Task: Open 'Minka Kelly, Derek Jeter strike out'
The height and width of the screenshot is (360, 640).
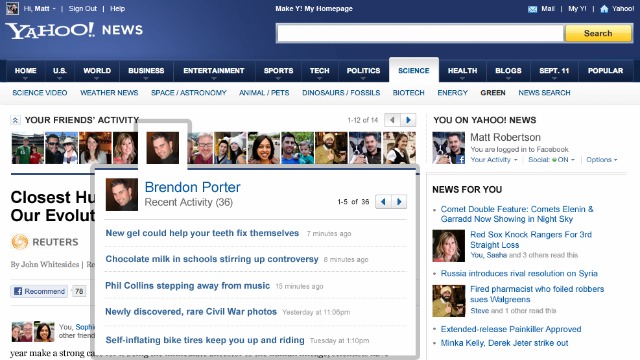Action: click(504, 343)
